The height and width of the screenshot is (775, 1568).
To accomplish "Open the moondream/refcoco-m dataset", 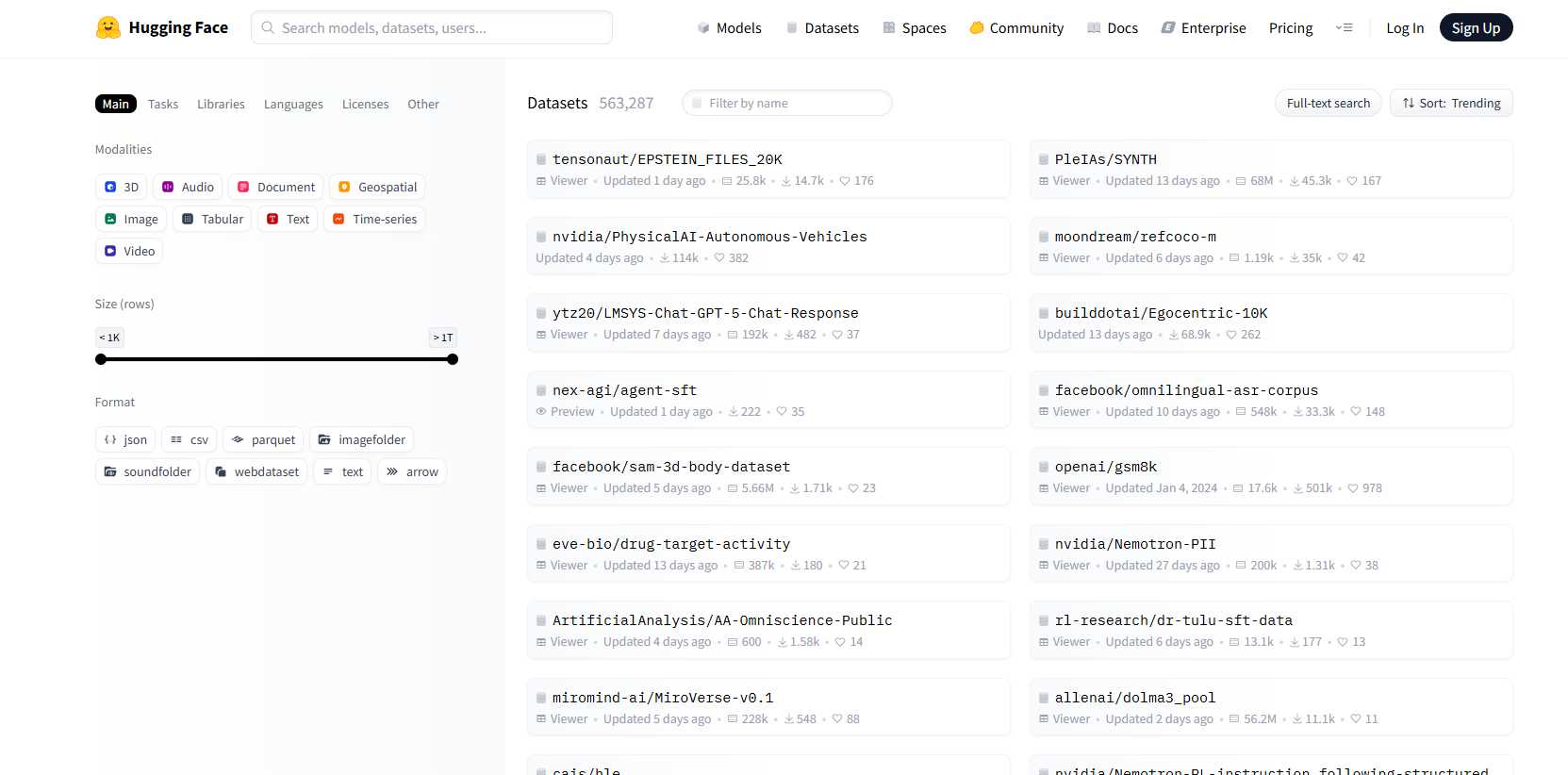I will (1271, 246).
